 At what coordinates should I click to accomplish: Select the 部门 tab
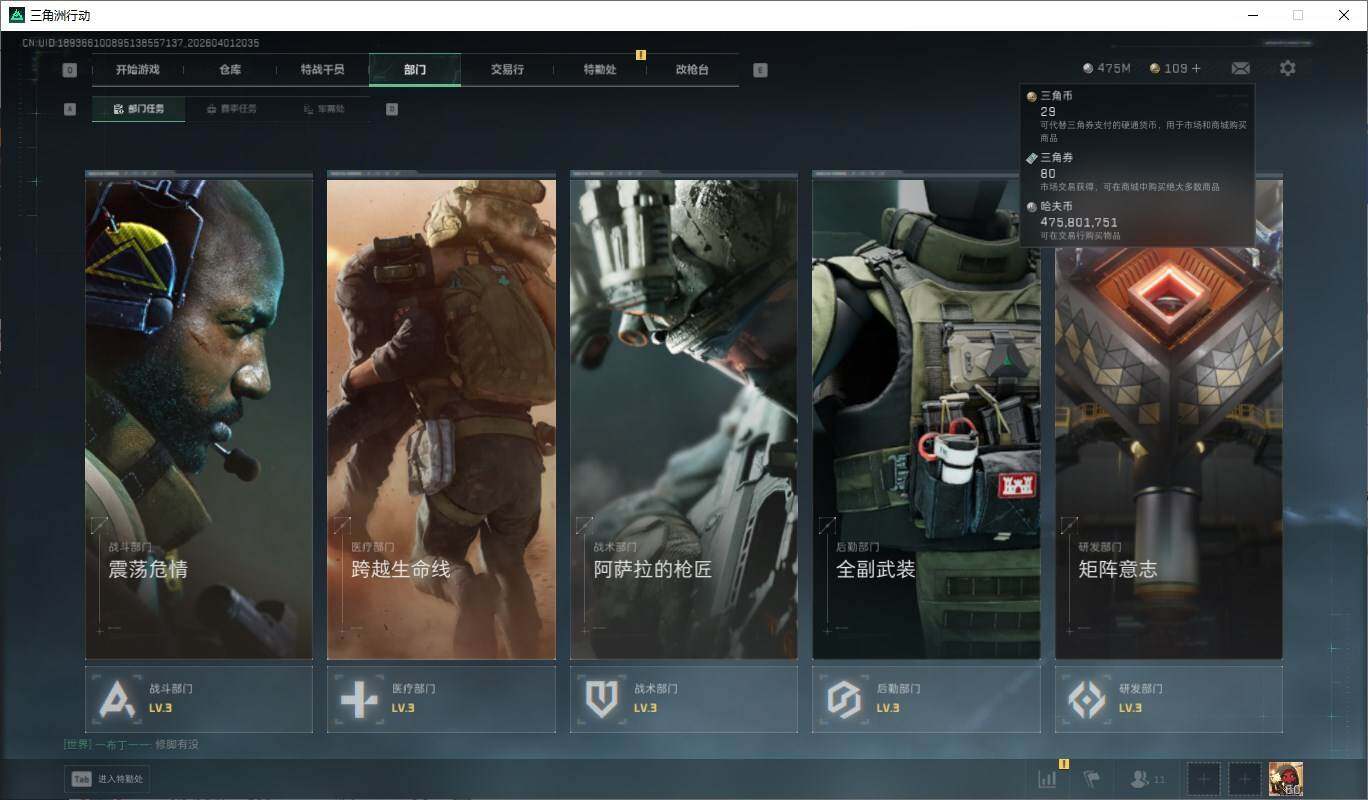tap(415, 70)
